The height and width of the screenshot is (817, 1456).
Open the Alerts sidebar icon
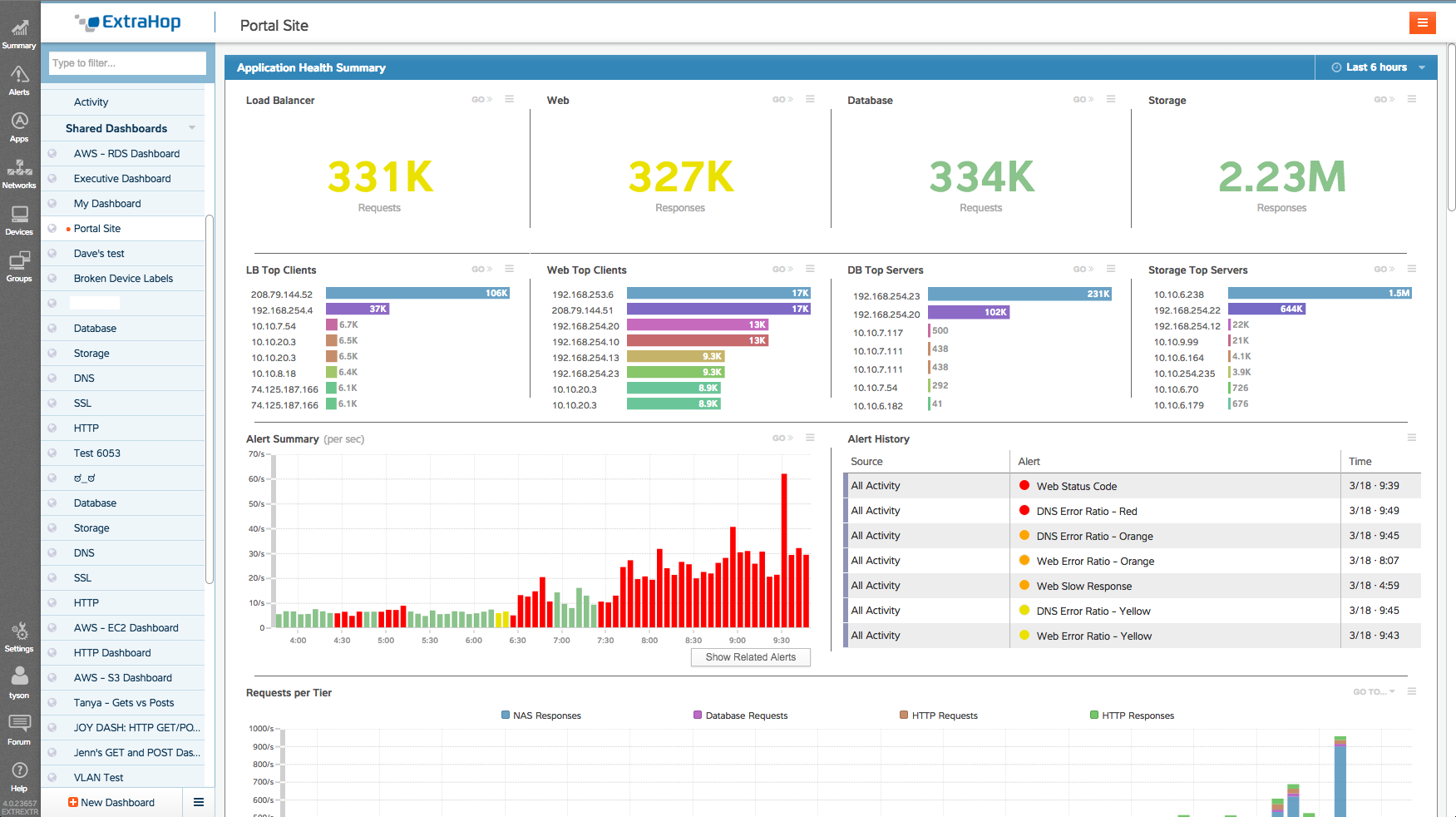pyautogui.click(x=19, y=81)
